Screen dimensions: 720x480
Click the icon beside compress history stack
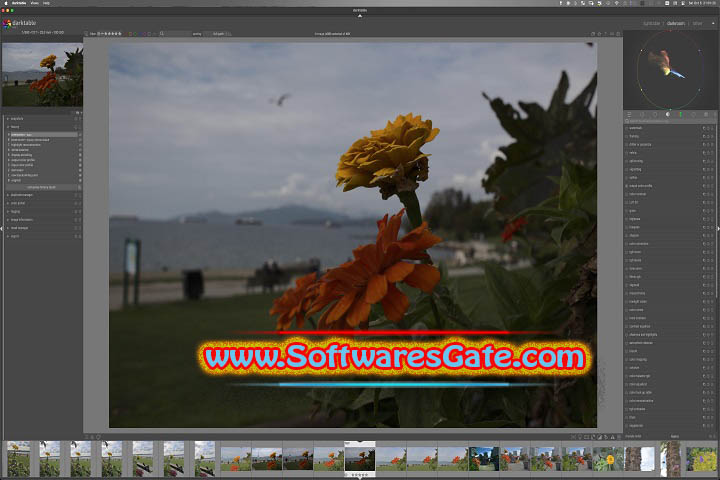pos(79,187)
